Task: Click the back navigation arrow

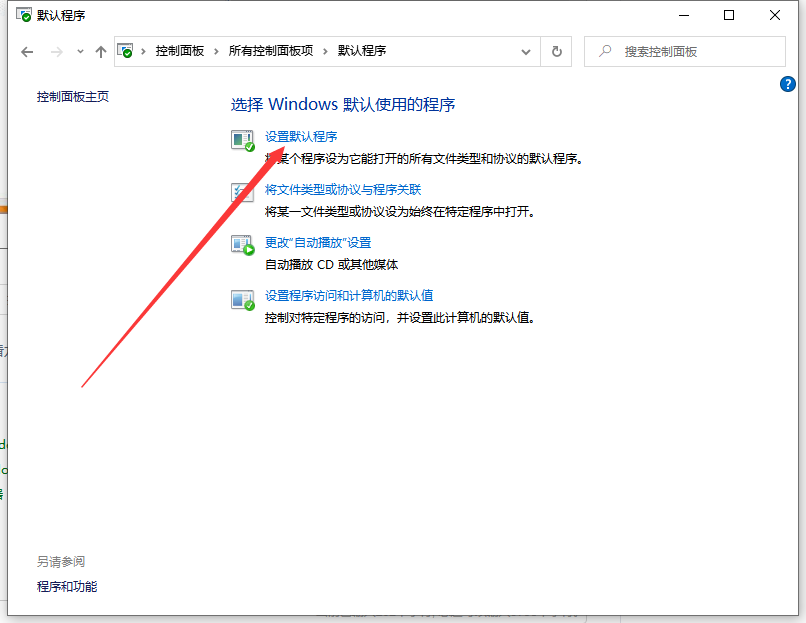Action: click(27, 51)
